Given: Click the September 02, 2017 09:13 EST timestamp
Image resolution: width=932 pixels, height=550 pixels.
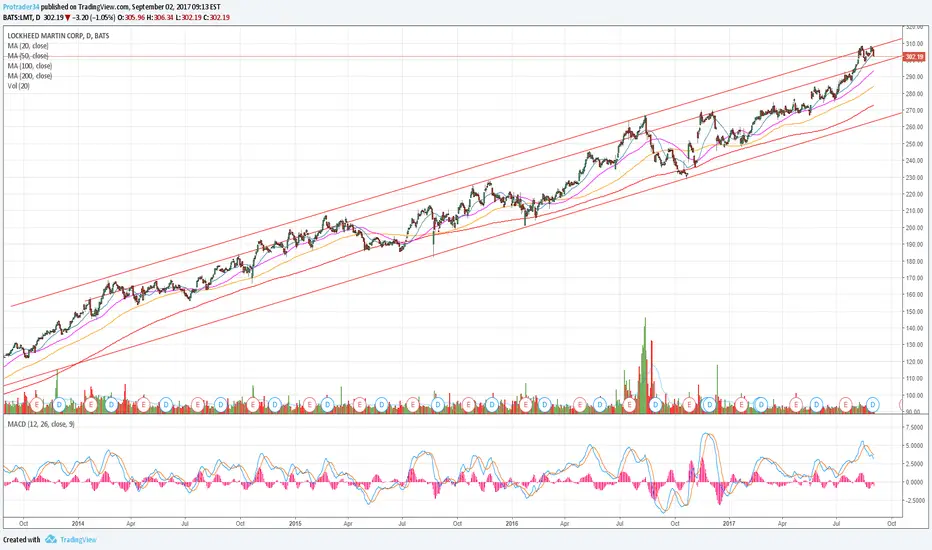Looking at the screenshot, I should [x=176, y=7].
